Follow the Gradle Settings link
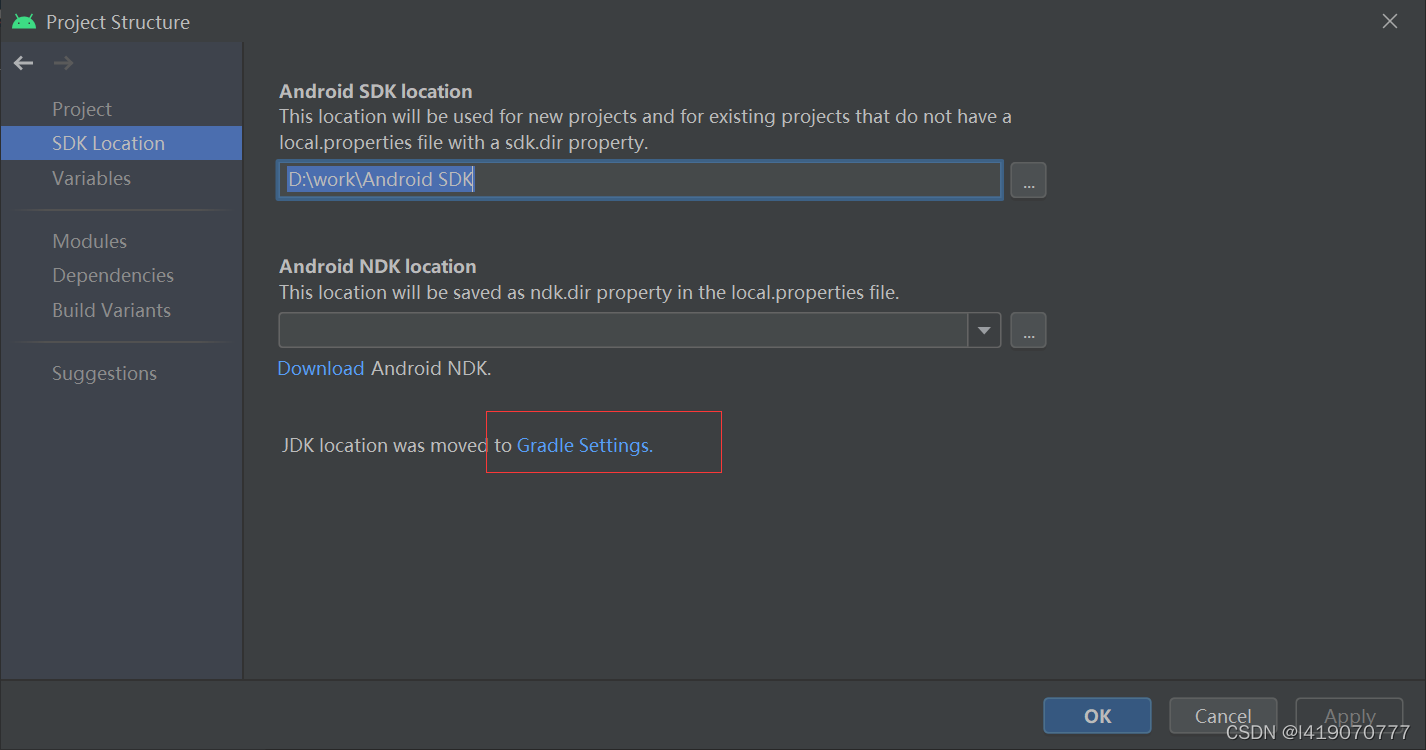This screenshot has height=750, width=1426. [584, 445]
